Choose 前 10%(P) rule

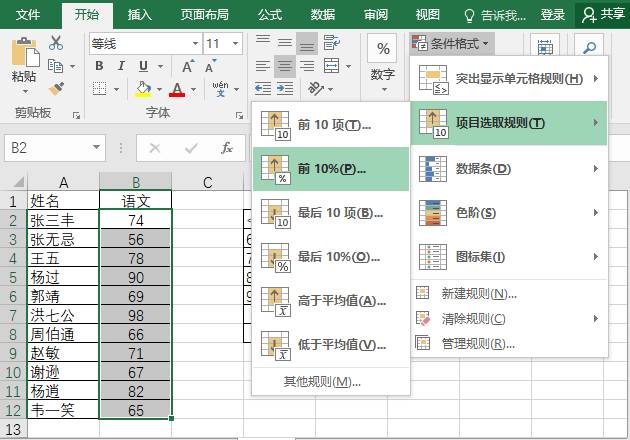331,169
